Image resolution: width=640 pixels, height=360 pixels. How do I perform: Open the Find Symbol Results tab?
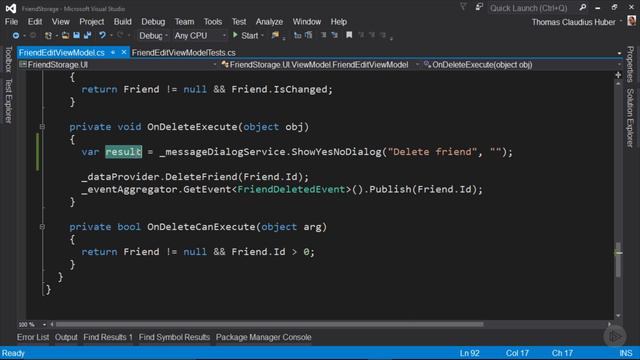[x=174, y=338]
